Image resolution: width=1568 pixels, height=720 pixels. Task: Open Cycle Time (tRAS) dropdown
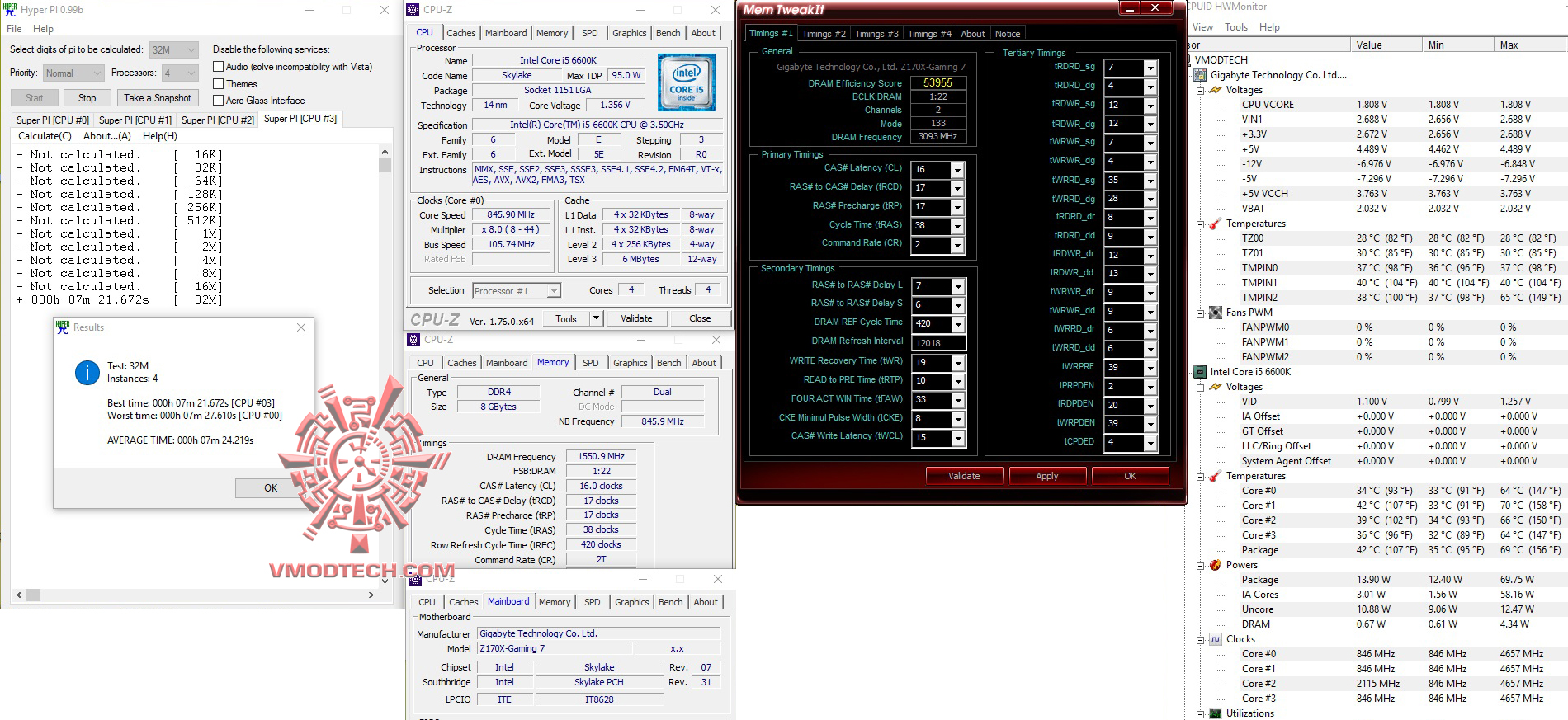click(x=957, y=226)
